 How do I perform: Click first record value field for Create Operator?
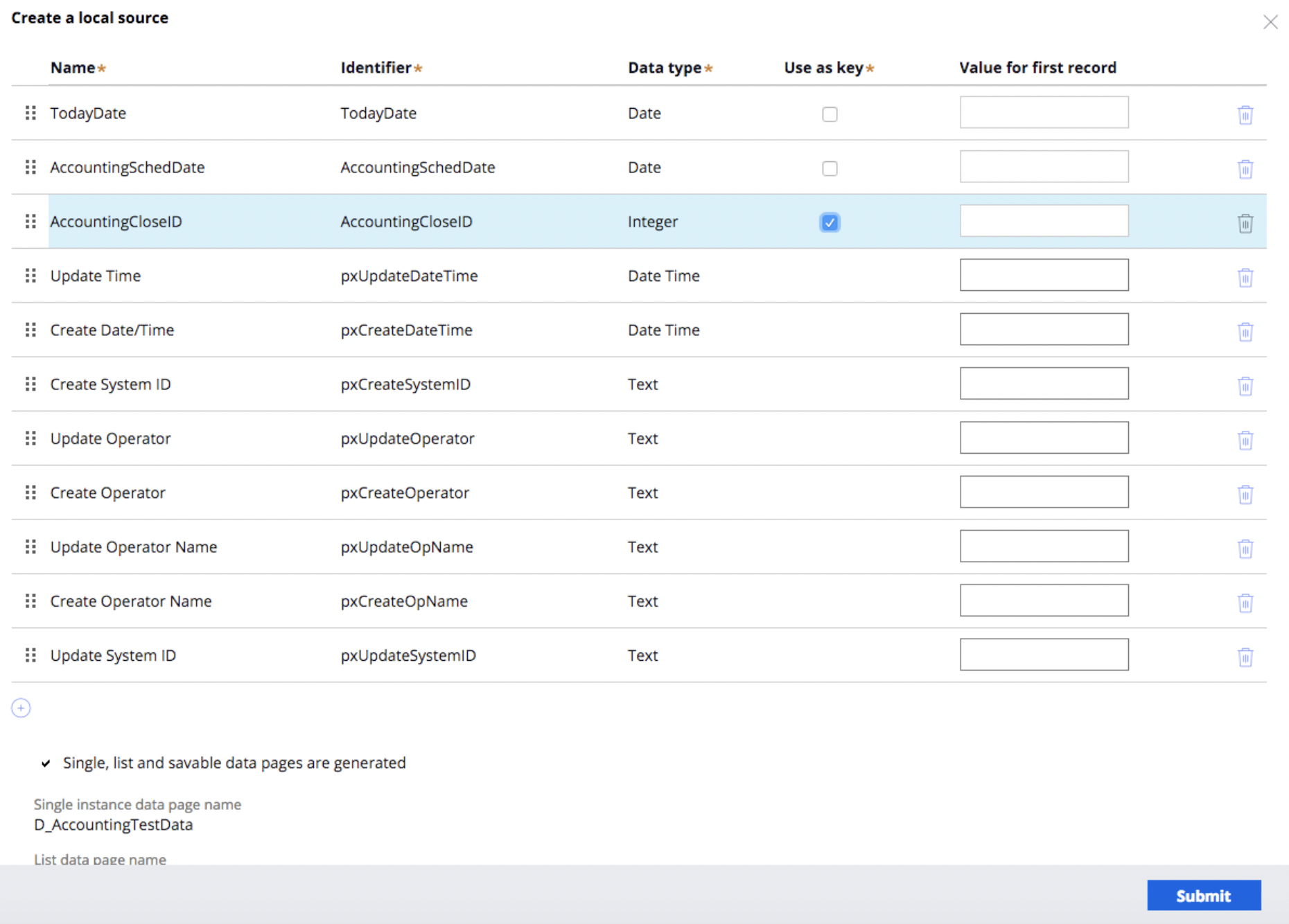pyautogui.click(x=1044, y=492)
